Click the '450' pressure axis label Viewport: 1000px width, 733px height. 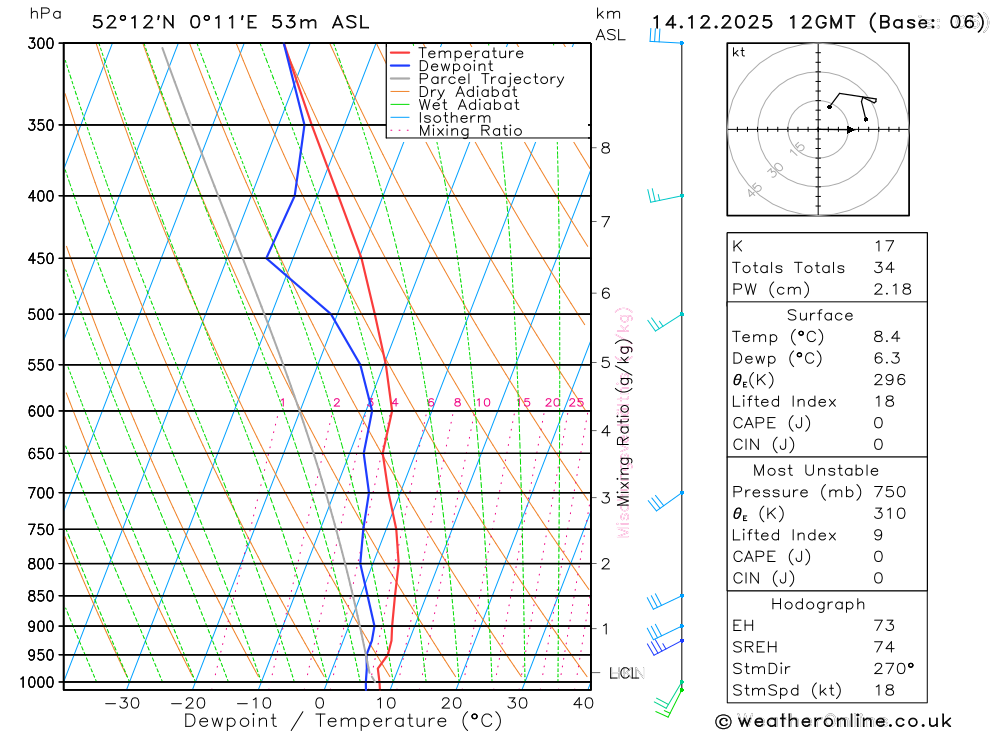[x=41, y=258]
